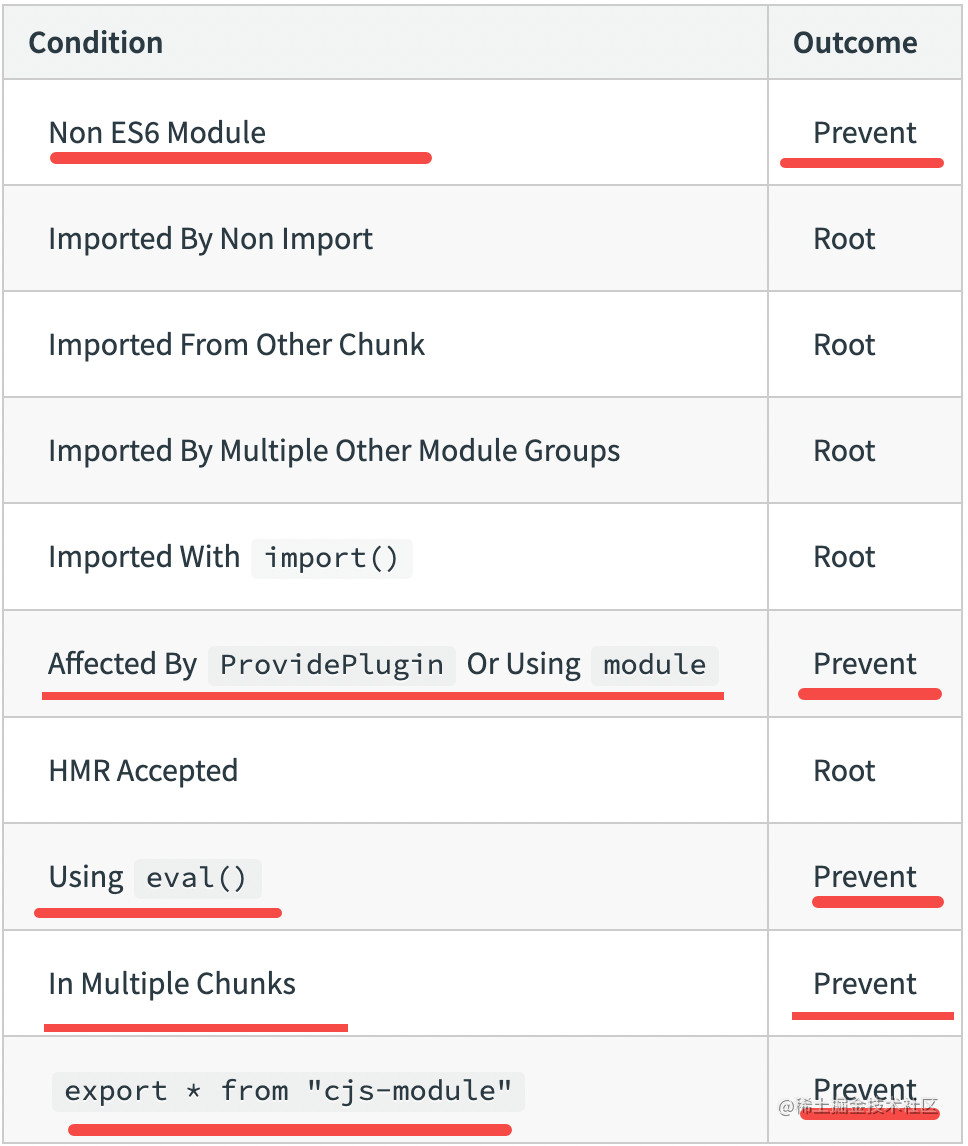This screenshot has width=968, height=1146.
Task: Click the module code snippet
Action: point(654,665)
